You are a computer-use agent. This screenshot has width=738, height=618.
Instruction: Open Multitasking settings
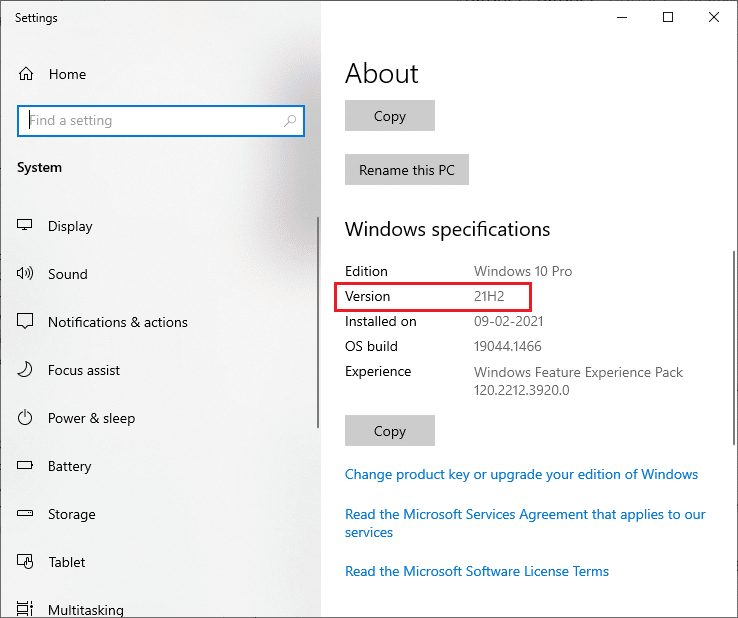pos(86,610)
